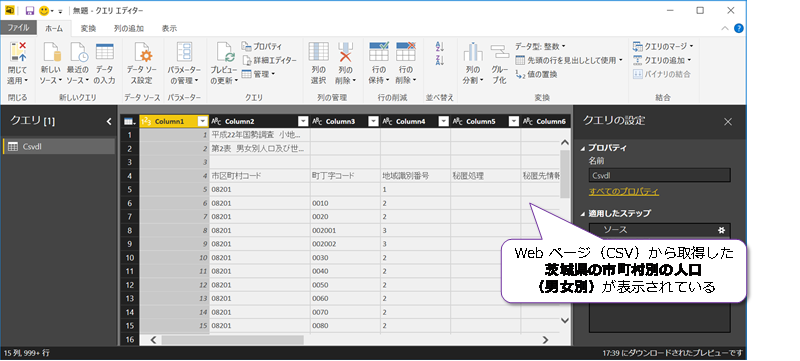This screenshot has height=361, width=800.
Task: Click the row 10 number header
Action: (x=130, y=257)
